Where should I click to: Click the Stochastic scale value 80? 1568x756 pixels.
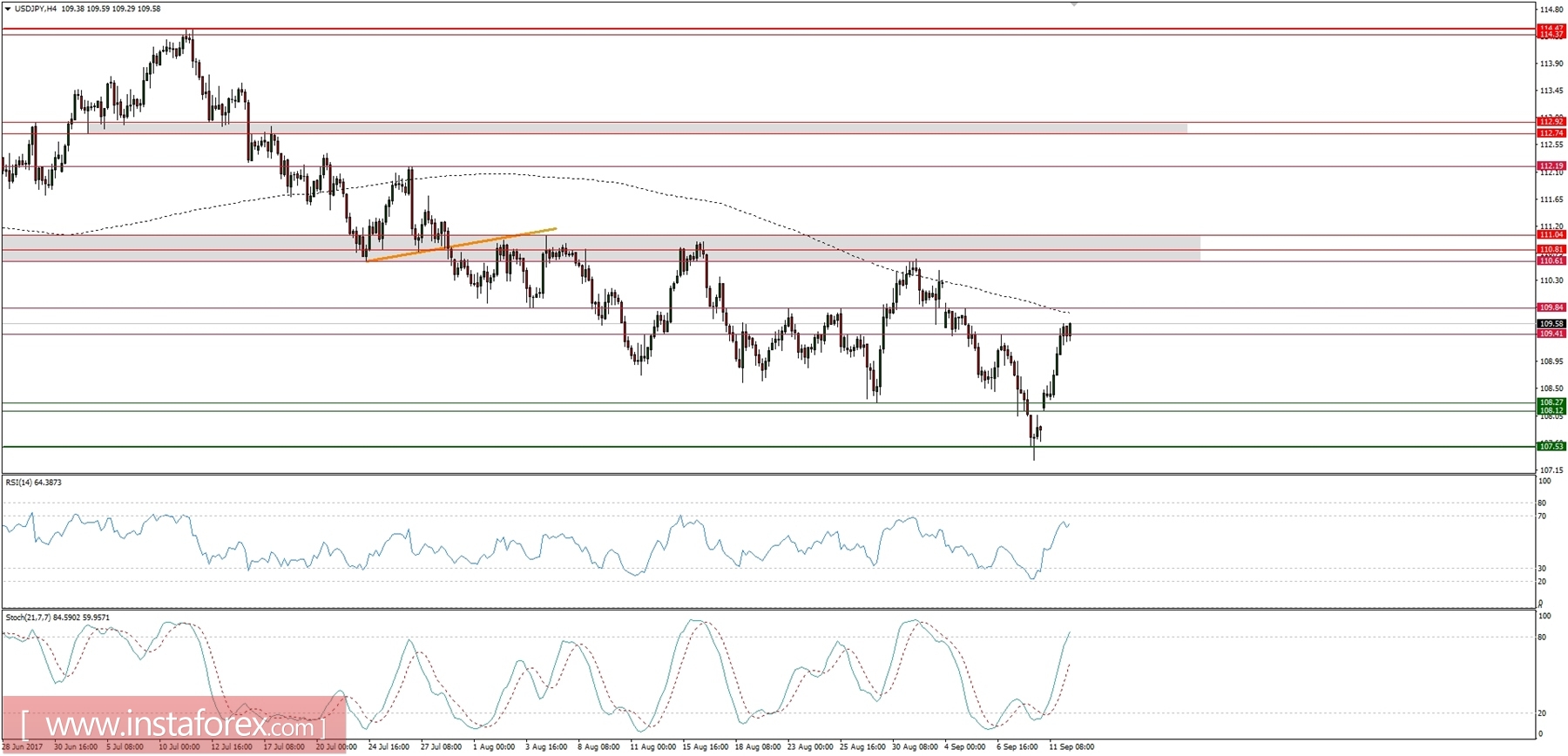pos(1542,638)
